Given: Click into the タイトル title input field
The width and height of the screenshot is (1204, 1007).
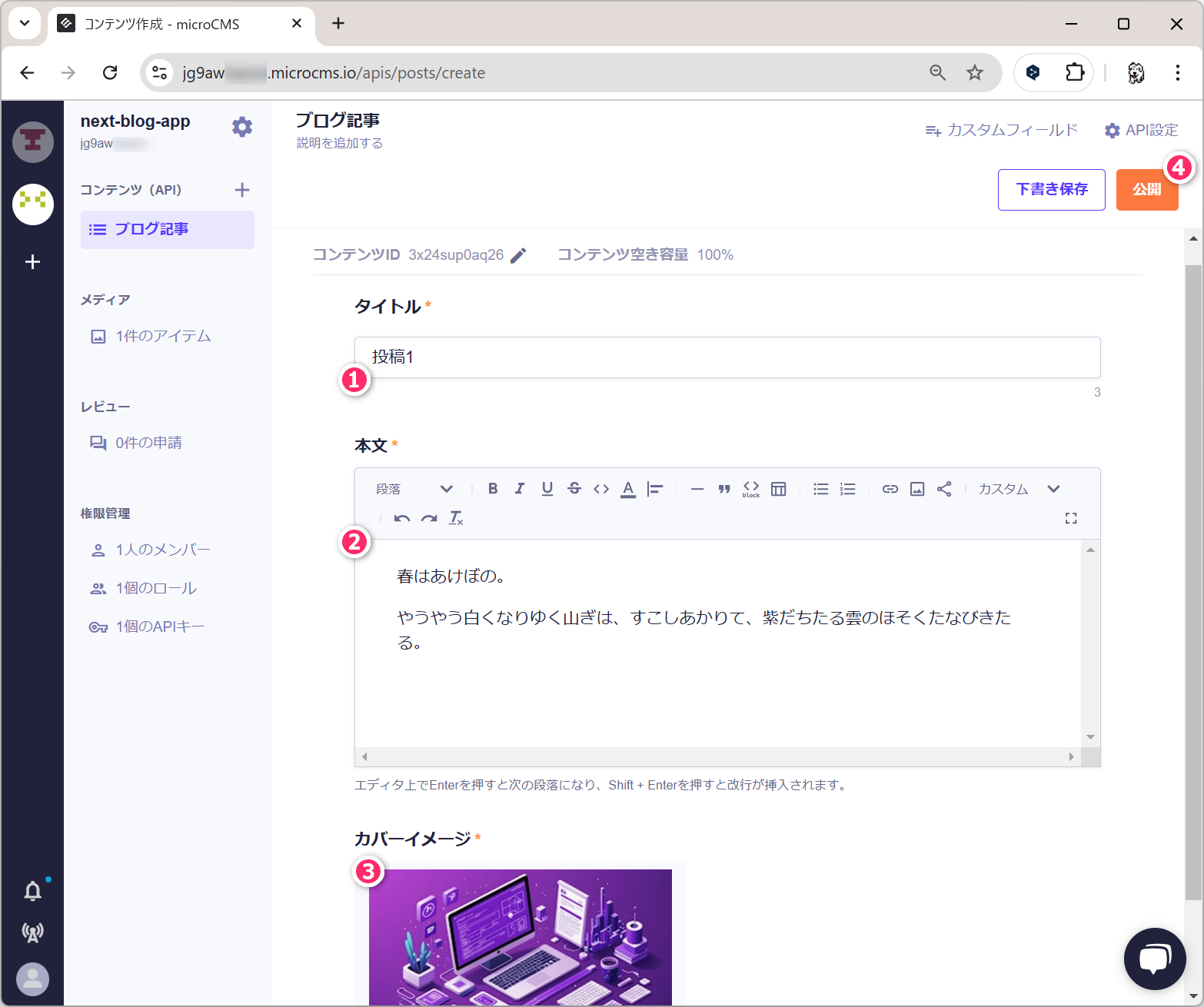Looking at the screenshot, I should (727, 357).
